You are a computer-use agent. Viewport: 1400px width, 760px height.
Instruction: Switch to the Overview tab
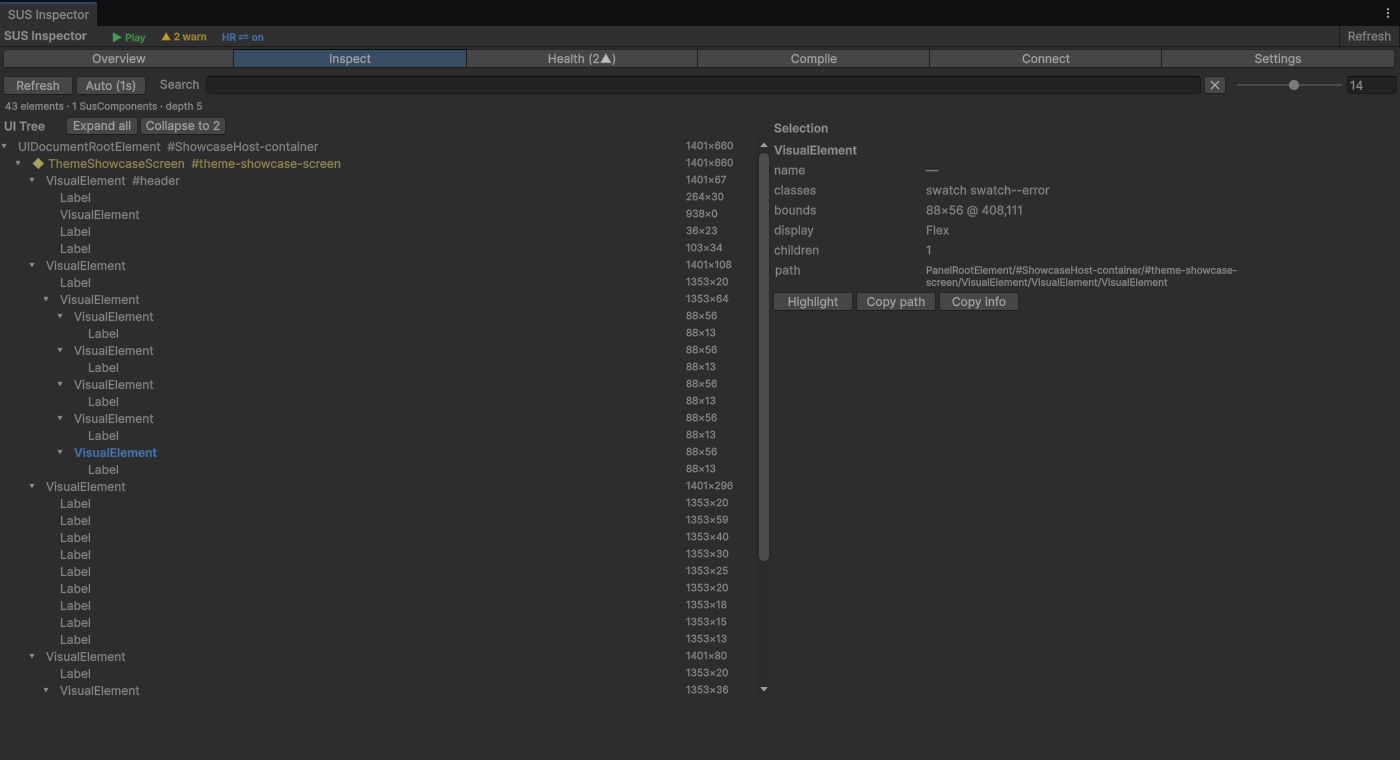(118, 59)
